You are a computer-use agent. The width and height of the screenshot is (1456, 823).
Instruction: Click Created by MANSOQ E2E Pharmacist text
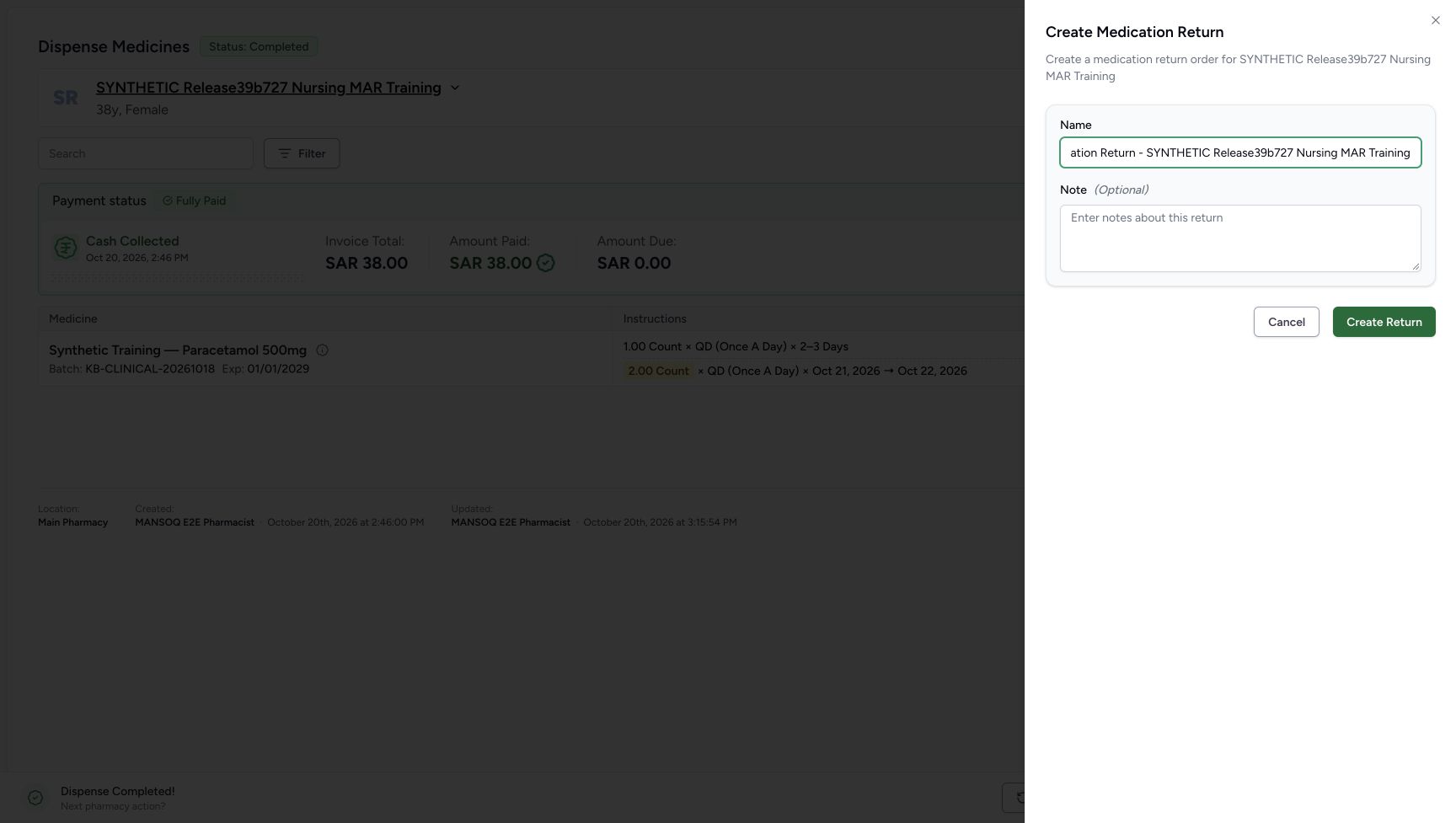pos(195,522)
